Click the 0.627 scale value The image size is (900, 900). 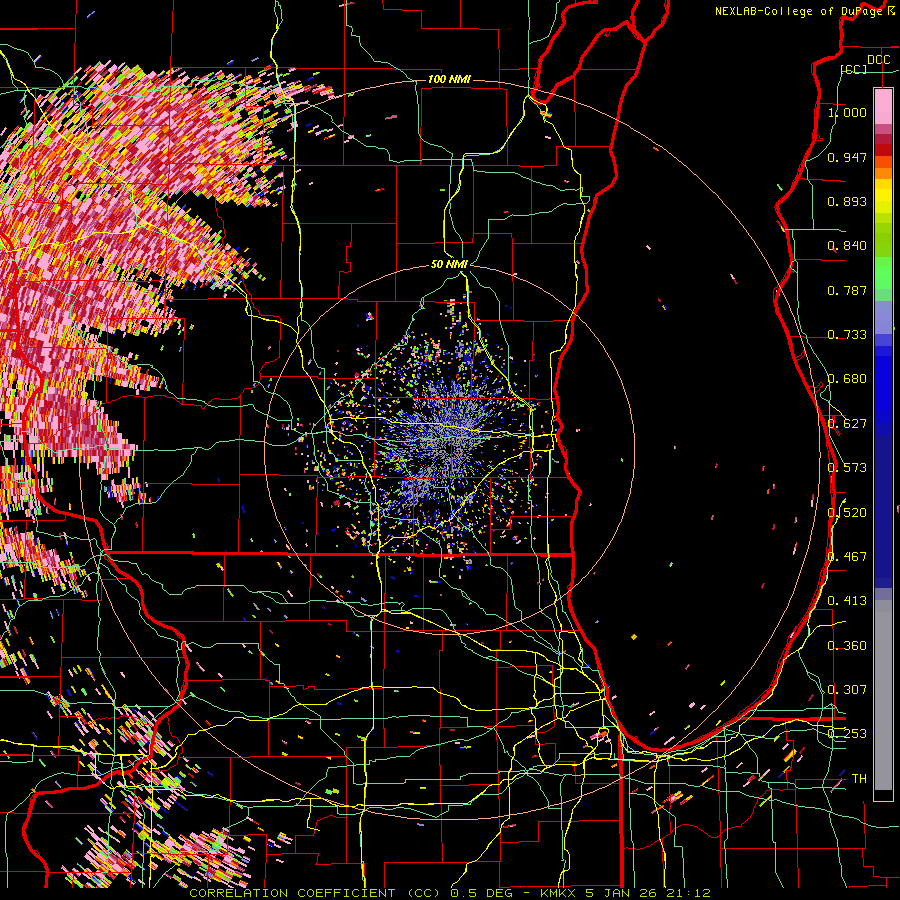click(x=847, y=424)
